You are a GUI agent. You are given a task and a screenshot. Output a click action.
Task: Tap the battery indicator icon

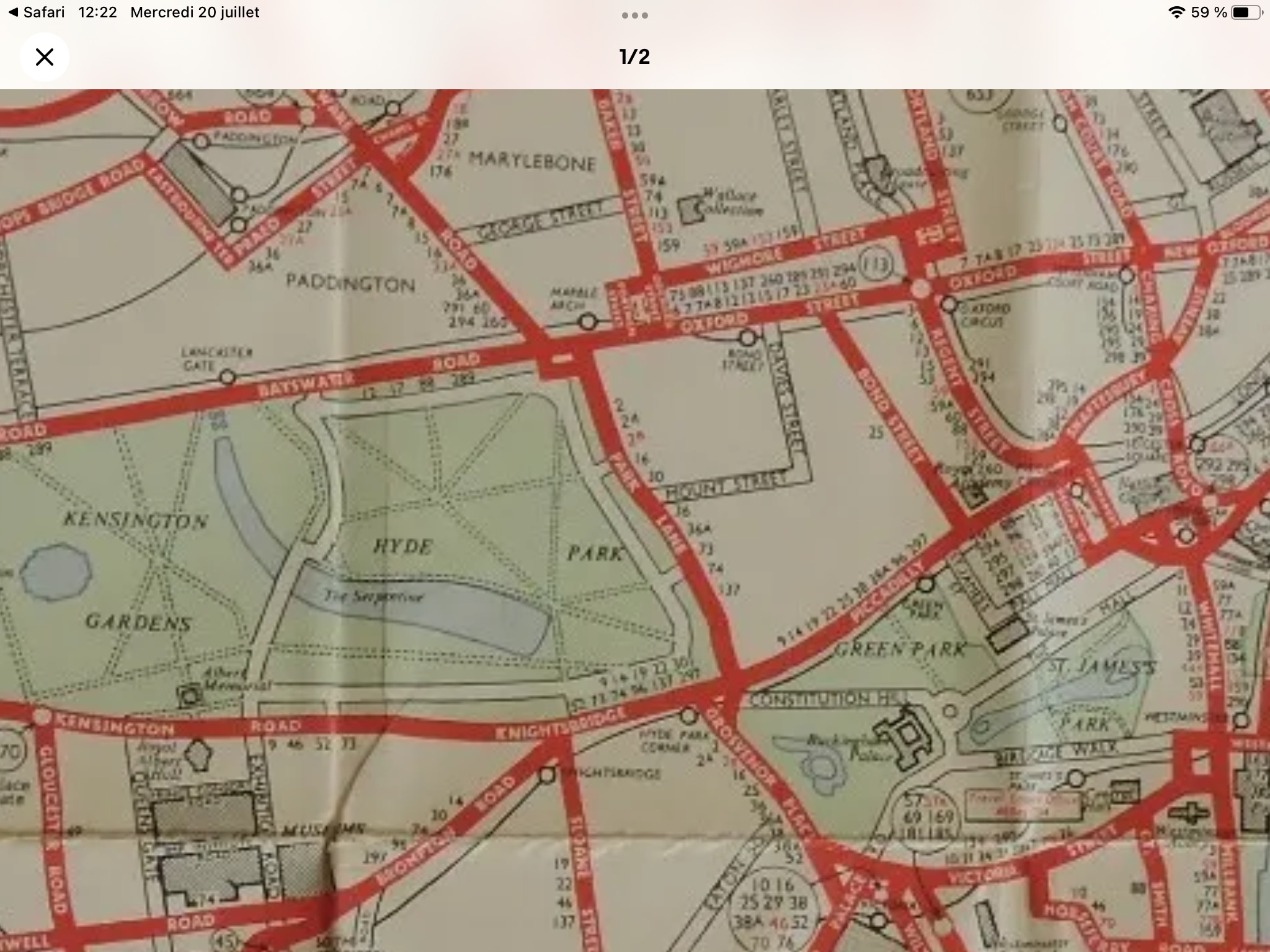point(1245,12)
